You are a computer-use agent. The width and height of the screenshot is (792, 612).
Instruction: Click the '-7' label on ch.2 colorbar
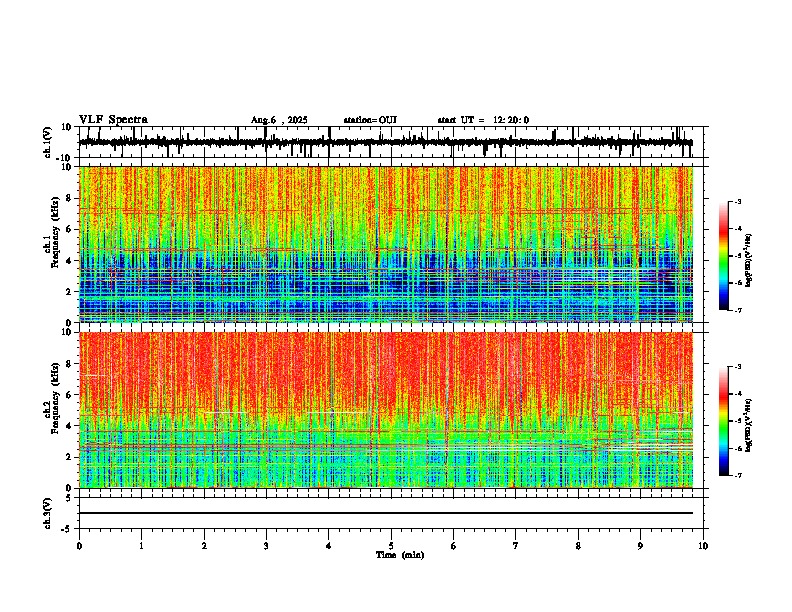pyautogui.click(x=736, y=475)
